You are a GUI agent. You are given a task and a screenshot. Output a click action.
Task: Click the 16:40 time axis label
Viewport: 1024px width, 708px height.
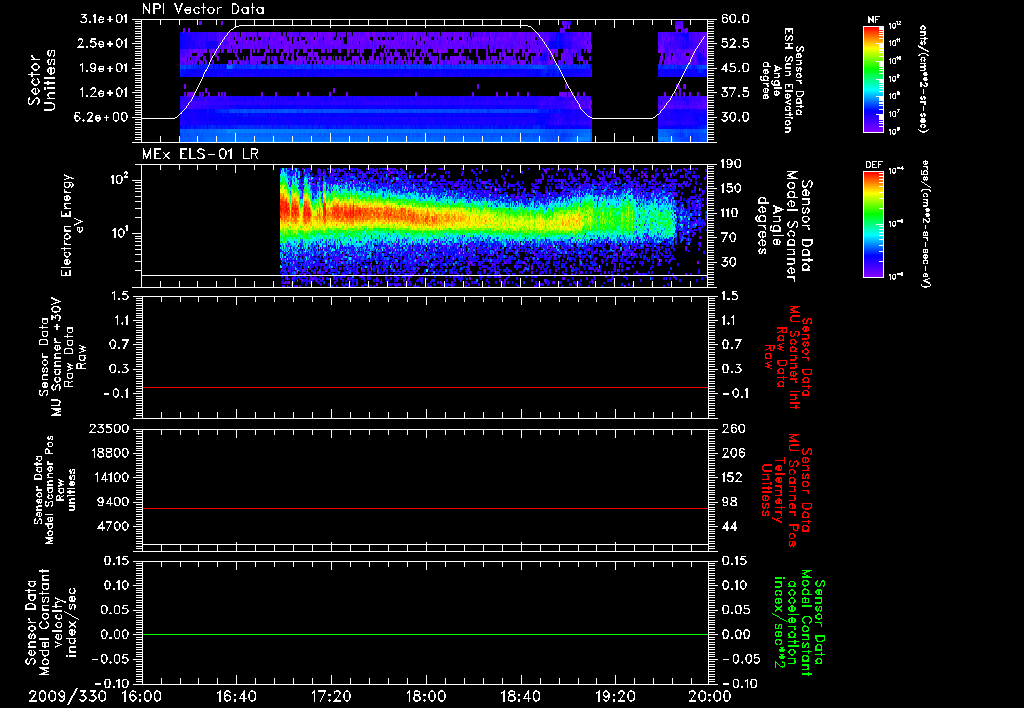click(236, 696)
